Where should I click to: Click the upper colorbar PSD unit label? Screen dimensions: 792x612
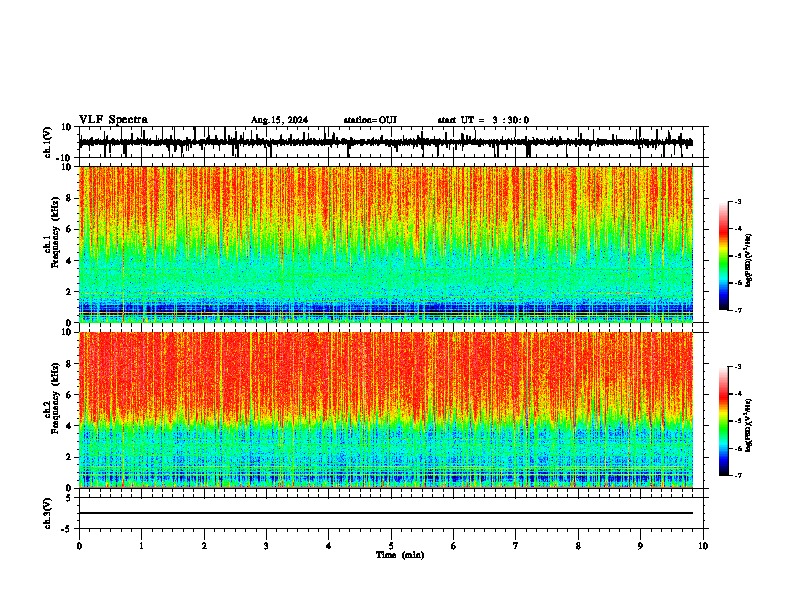[749, 261]
